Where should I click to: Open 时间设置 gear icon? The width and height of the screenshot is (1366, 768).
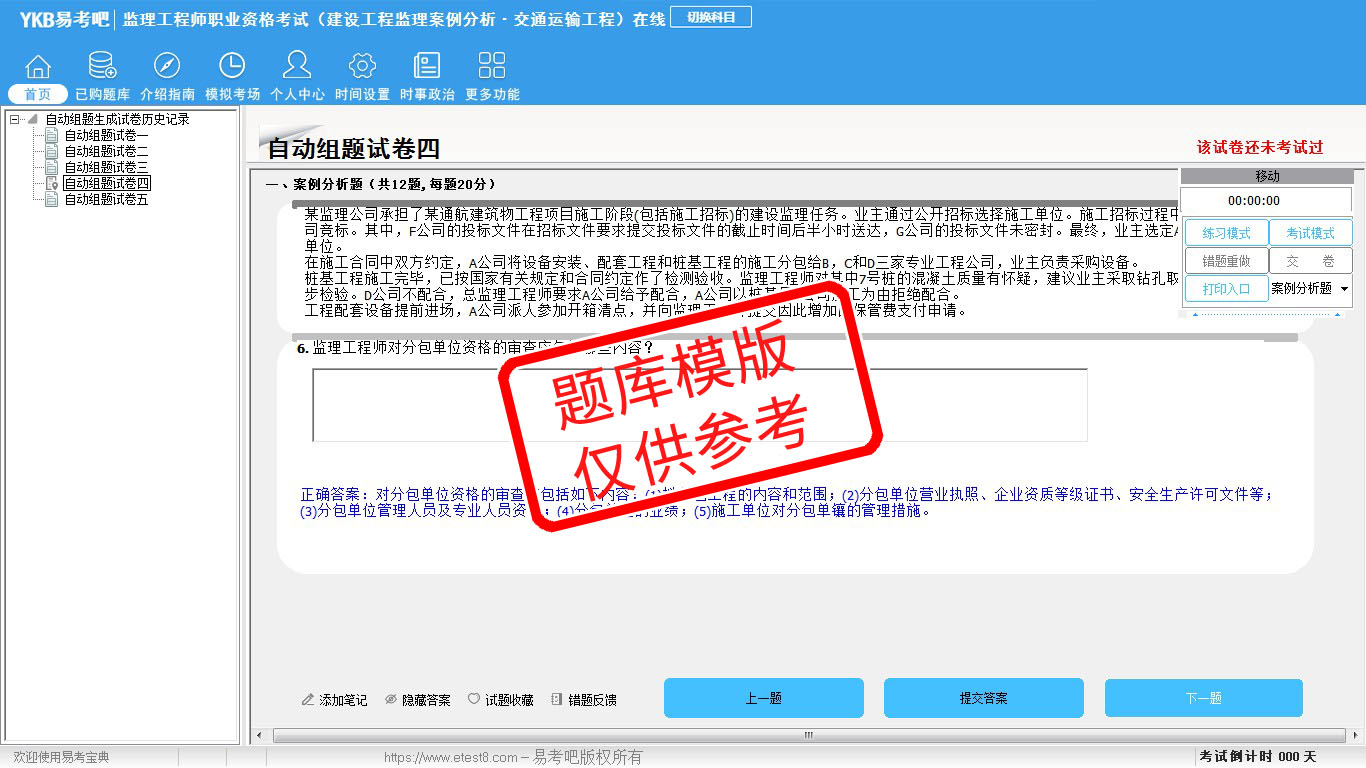[362, 67]
